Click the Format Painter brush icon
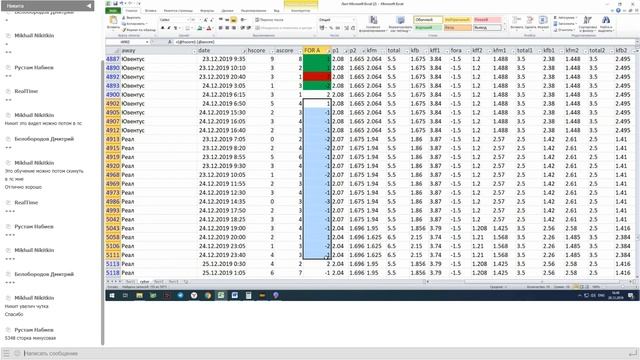Image resolution: width=640 pixels, height=360 pixels. pos(124,30)
